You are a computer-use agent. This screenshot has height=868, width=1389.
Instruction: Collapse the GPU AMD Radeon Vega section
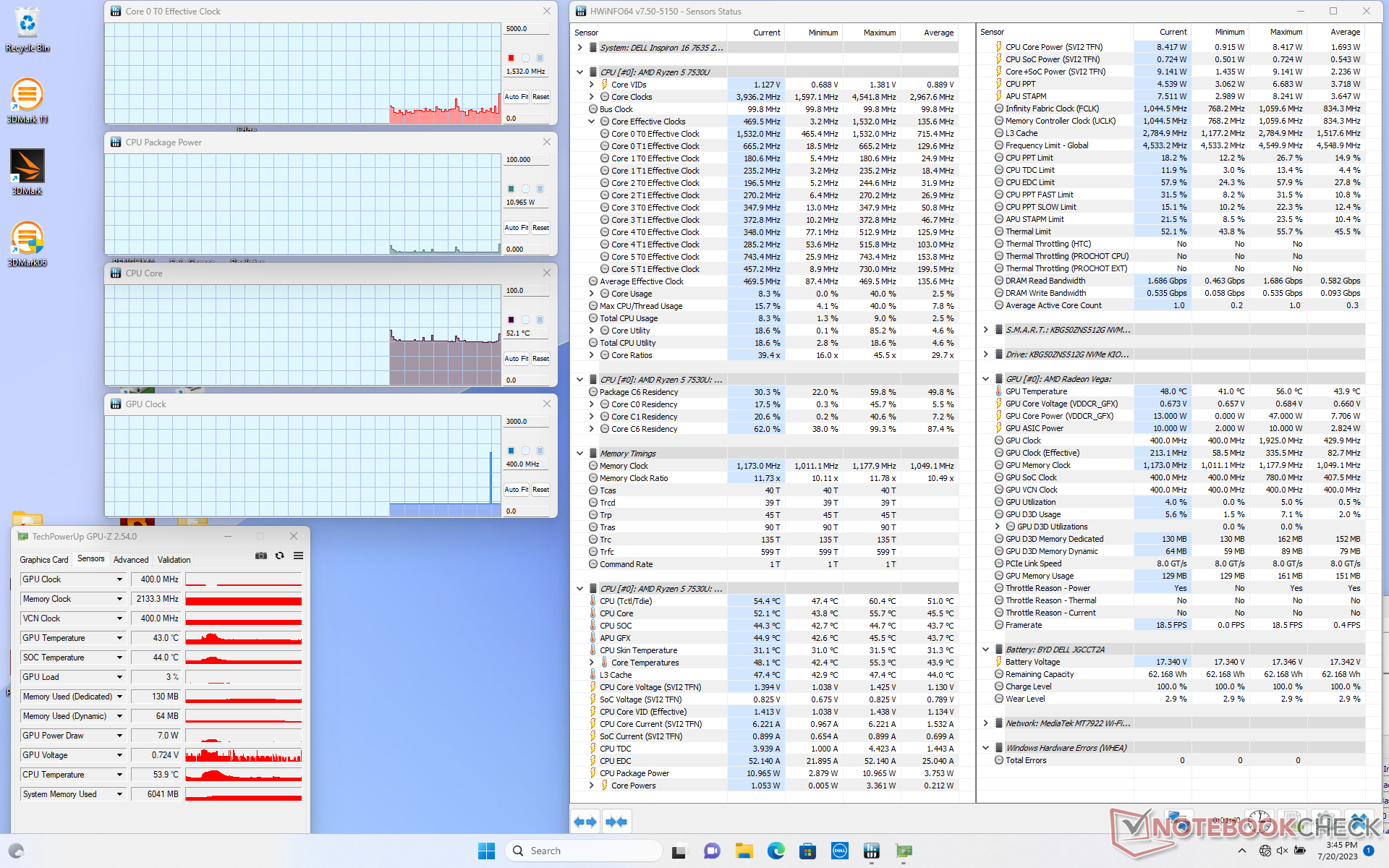tap(985, 379)
